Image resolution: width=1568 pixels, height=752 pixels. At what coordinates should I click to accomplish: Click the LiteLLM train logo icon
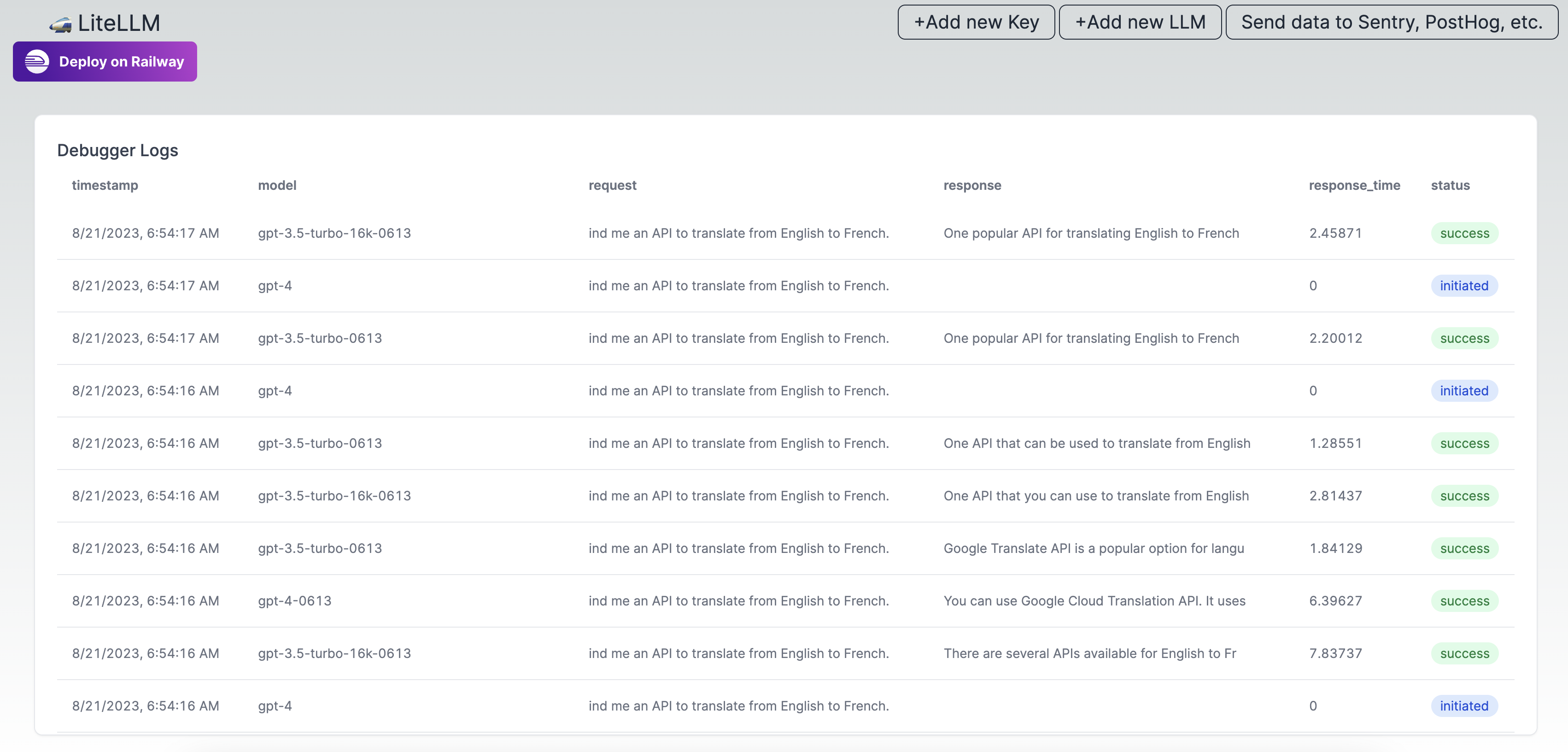[60, 25]
